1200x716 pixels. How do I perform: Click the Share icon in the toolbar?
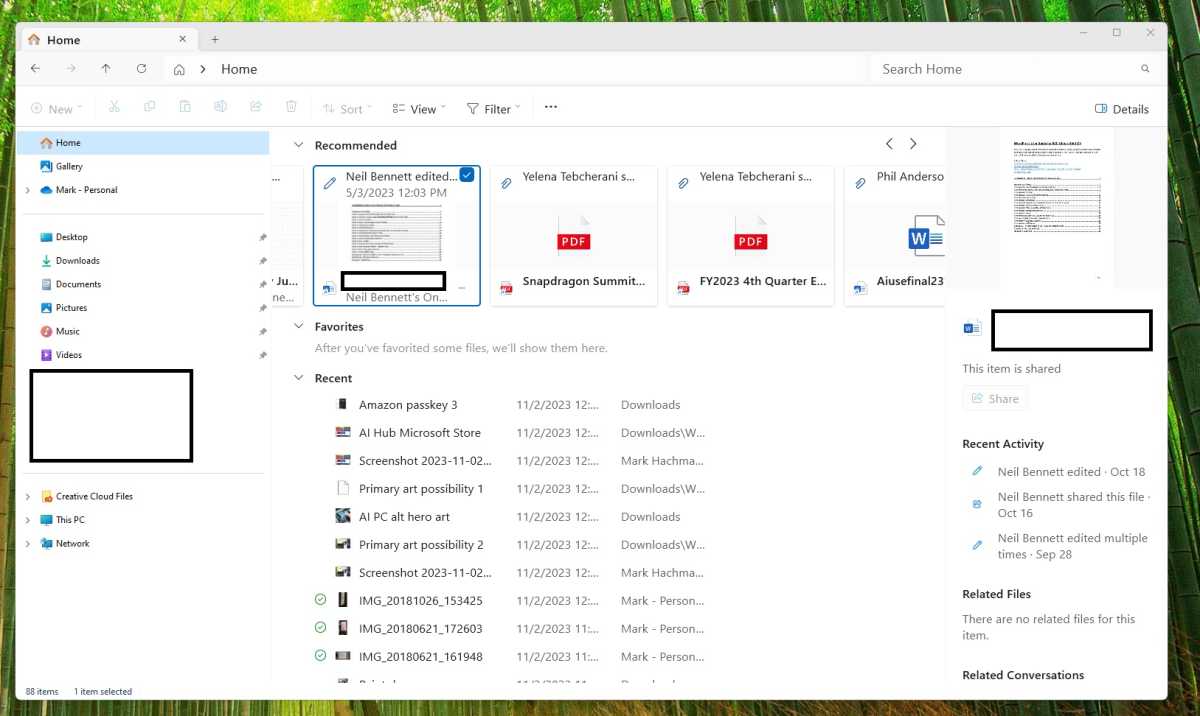point(256,108)
